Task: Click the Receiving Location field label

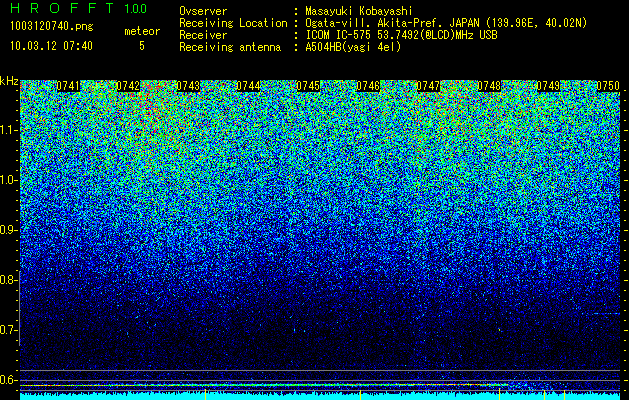Action: pos(233,23)
